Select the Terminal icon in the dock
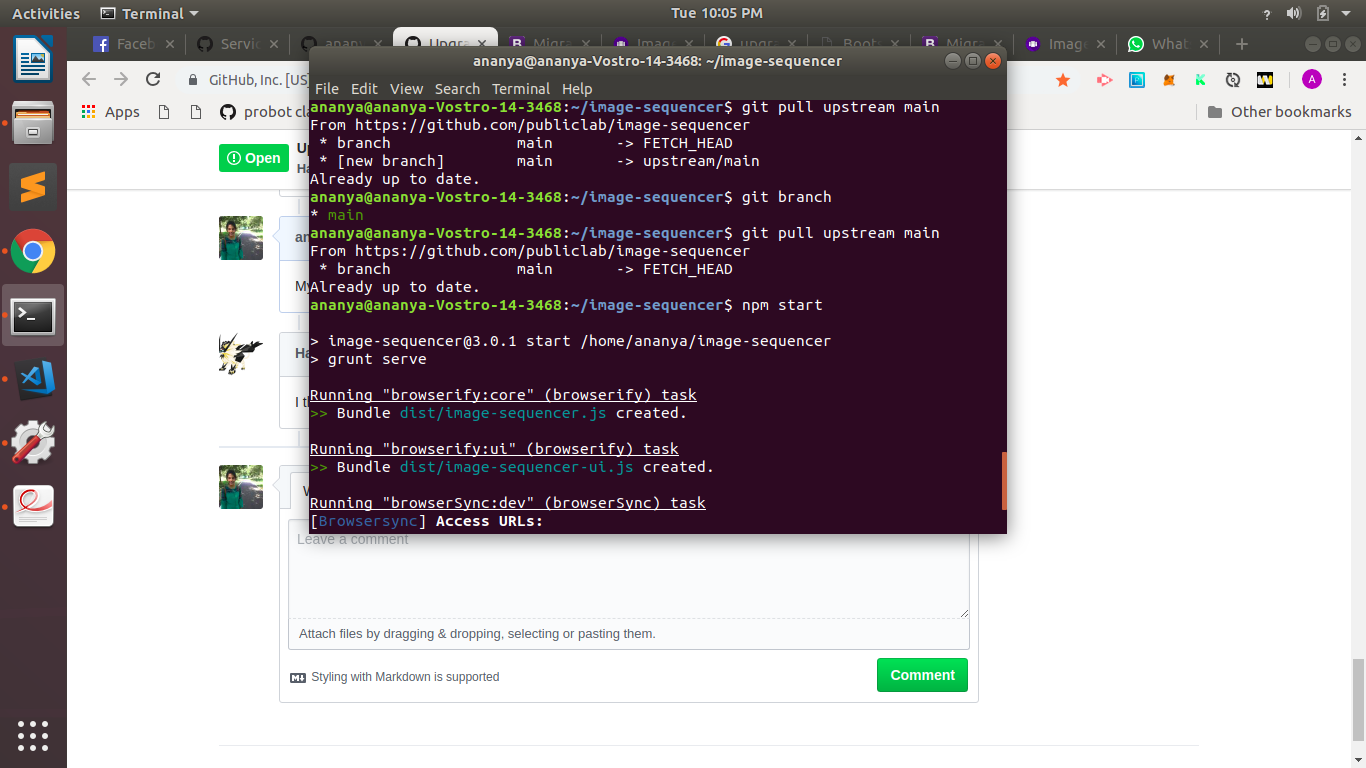Screen dimensions: 1366x768 click(33, 316)
